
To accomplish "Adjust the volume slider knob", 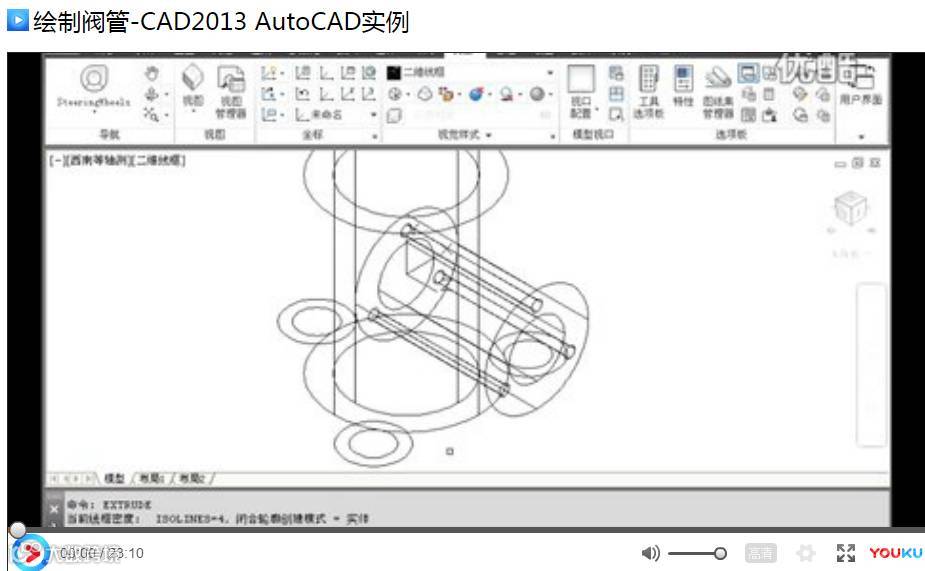I will tap(720, 553).
